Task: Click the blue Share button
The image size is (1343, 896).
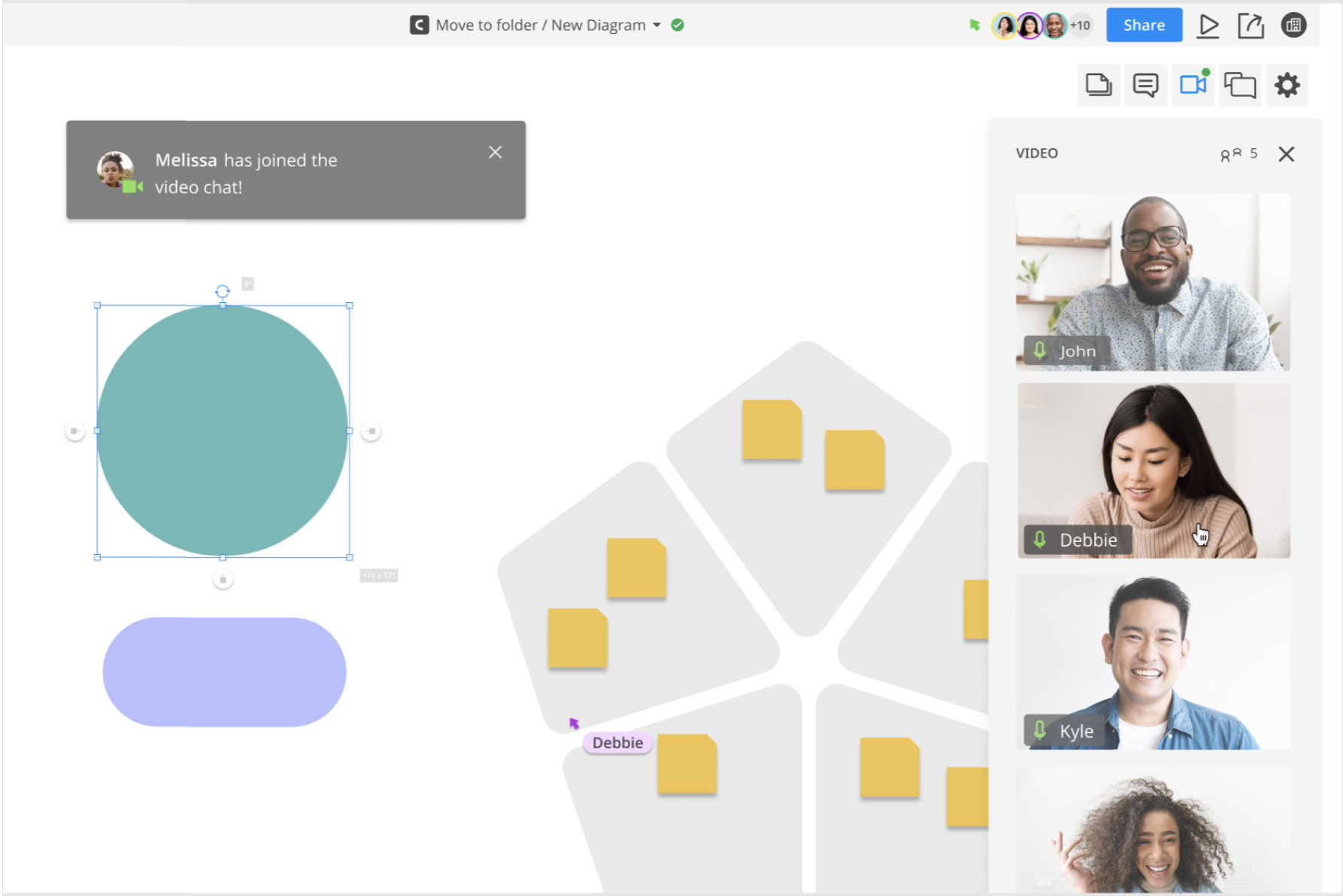Action: point(1143,26)
